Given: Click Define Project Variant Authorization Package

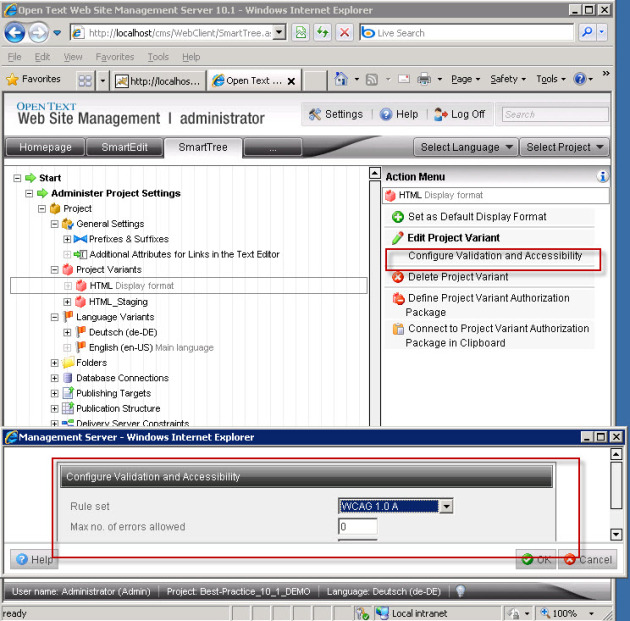Looking at the screenshot, I should point(487,305).
